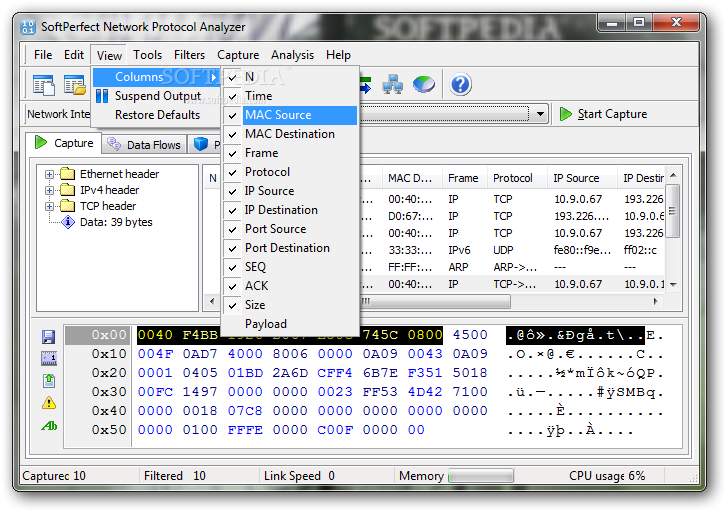Open the Columns submenu

(x=156, y=77)
